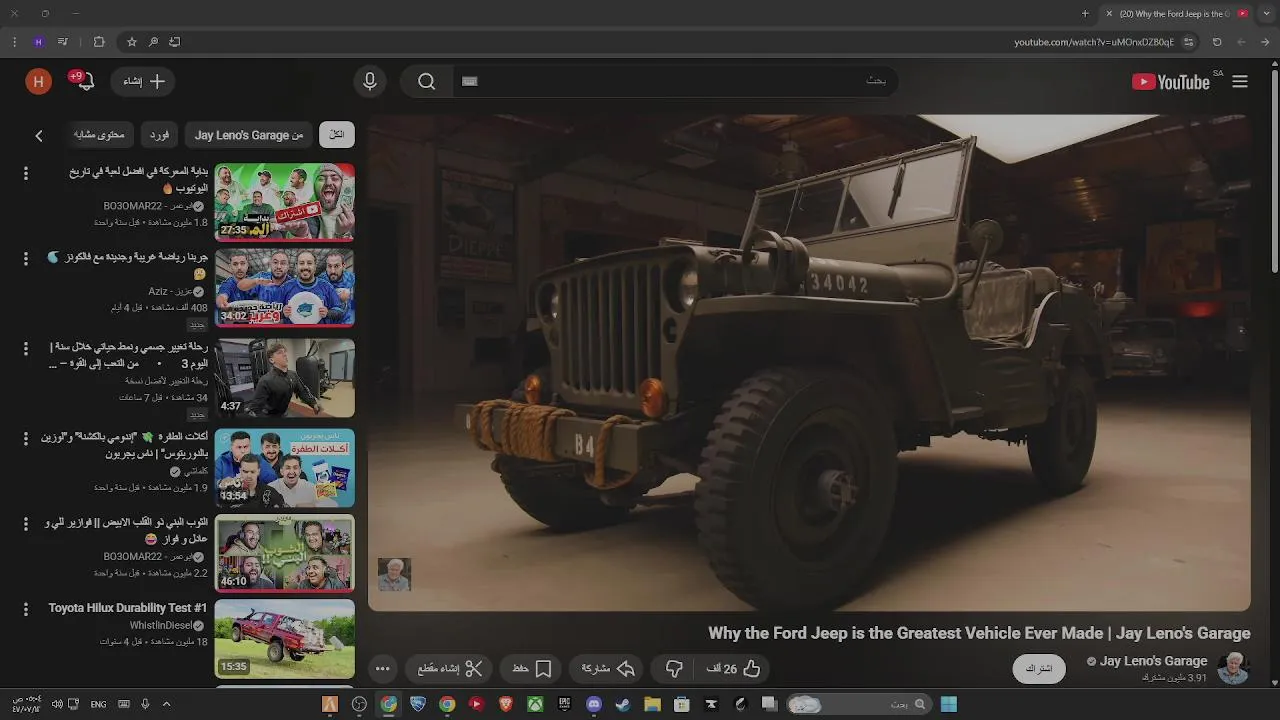This screenshot has width=1280, height=720.
Task: Select the 'فورد' filter chip
Action: click(159, 135)
